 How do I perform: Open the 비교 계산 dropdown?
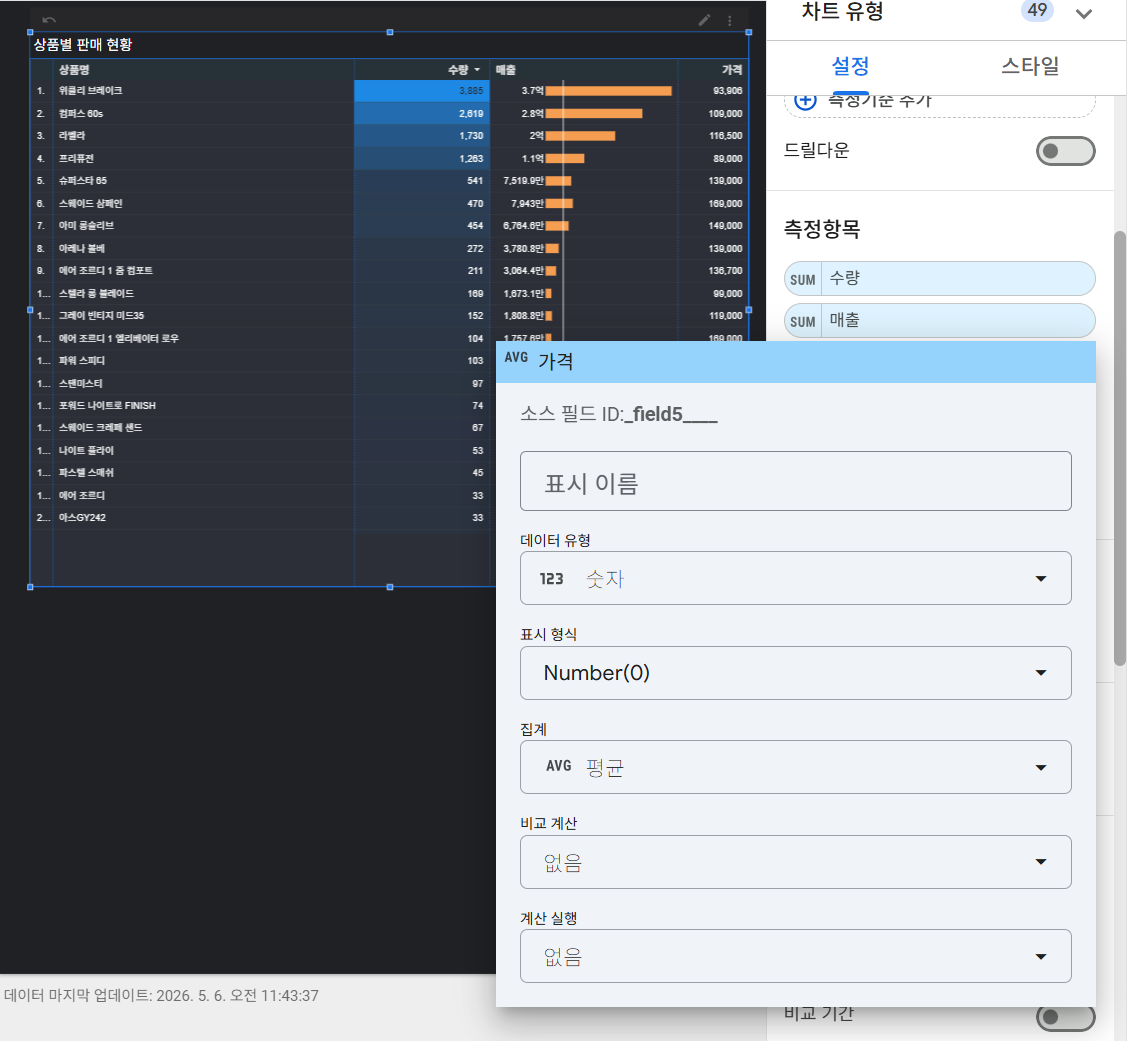tap(796, 862)
